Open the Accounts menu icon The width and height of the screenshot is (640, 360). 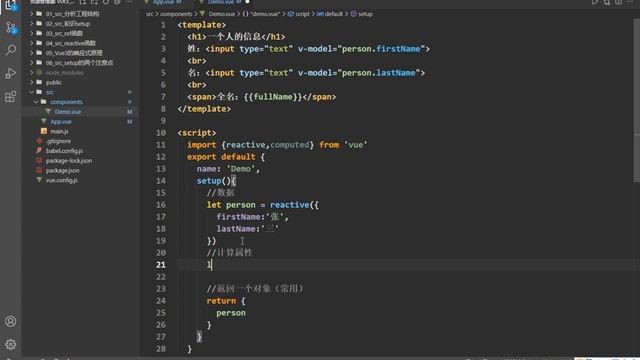coord(11,321)
